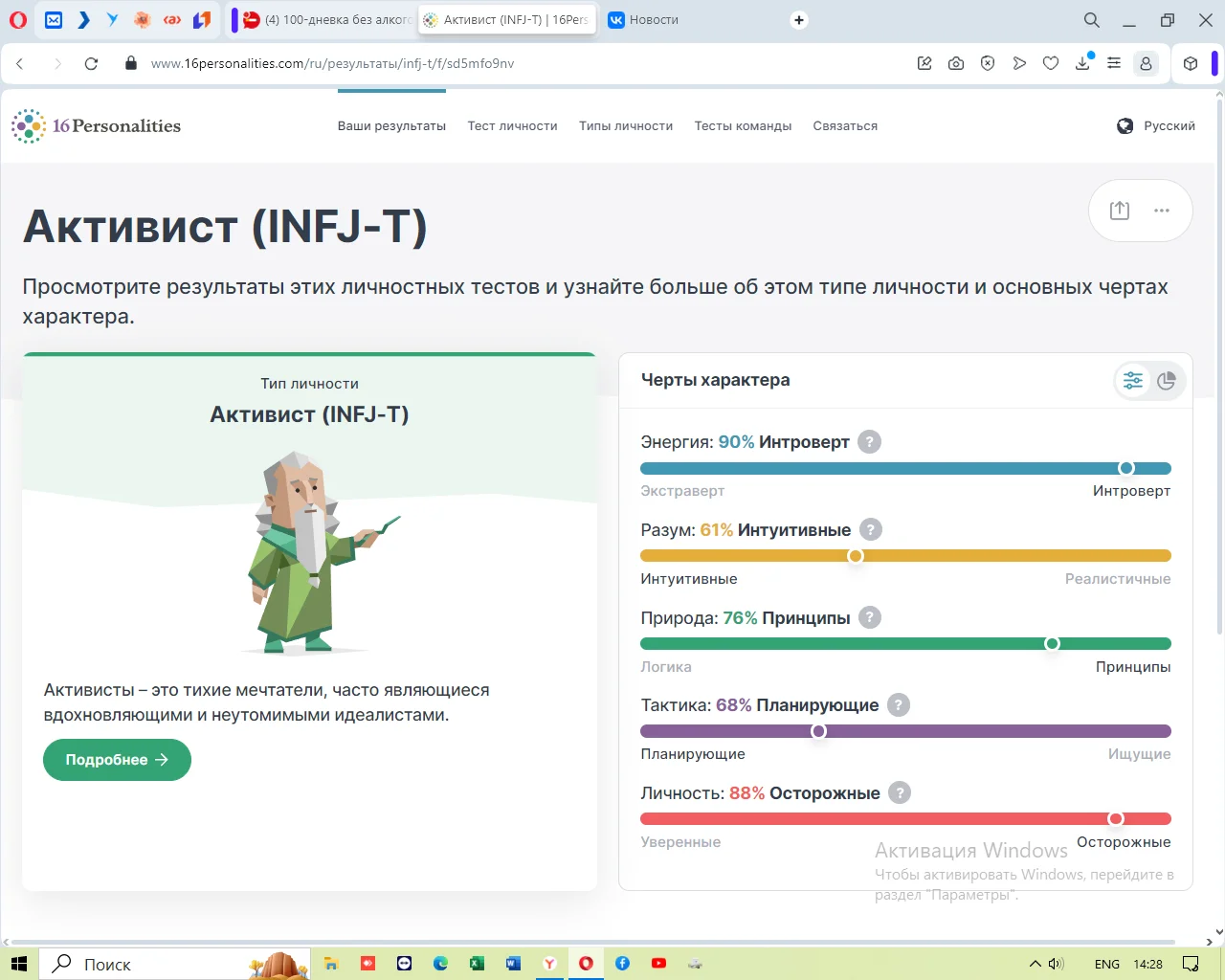
Task: Open the three-dots more options menu
Action: (1162, 211)
